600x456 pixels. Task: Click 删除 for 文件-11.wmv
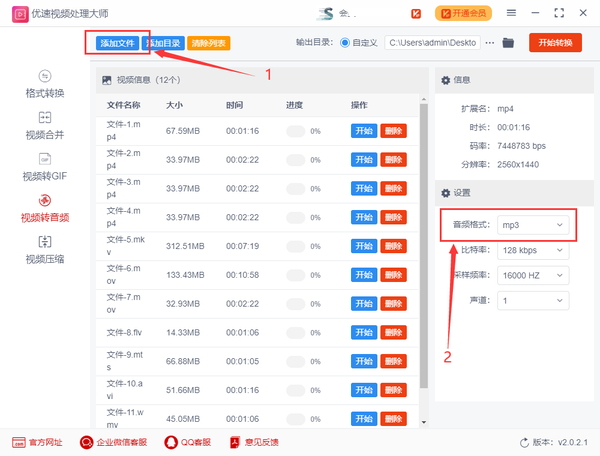tap(393, 419)
